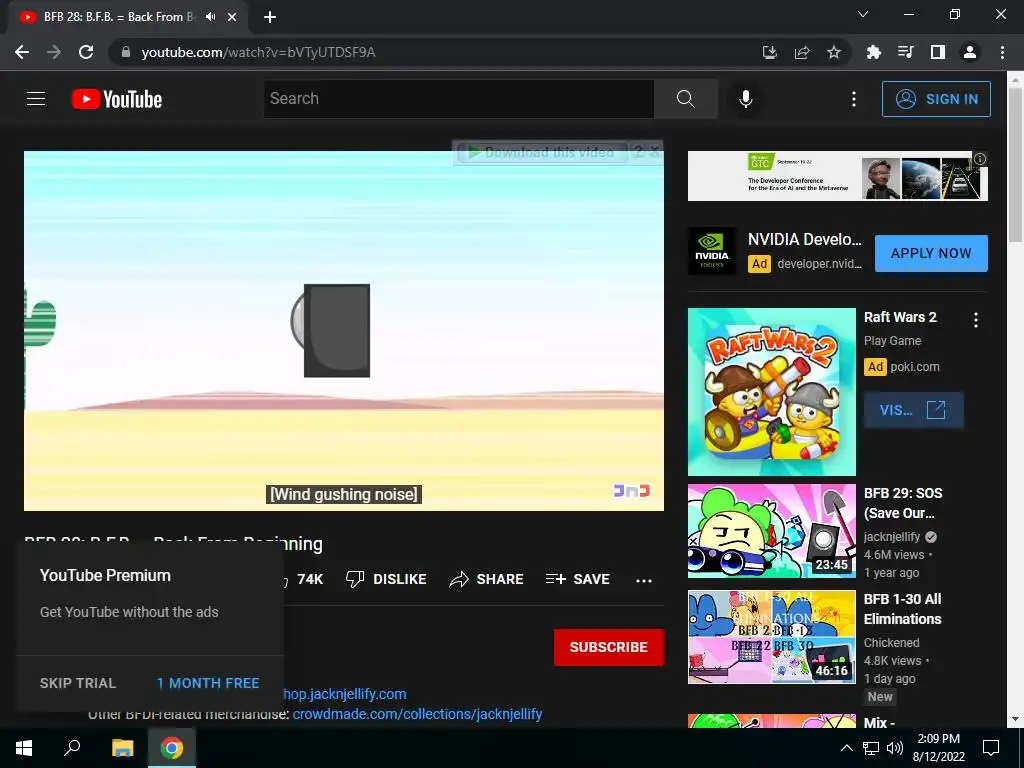1024x768 pixels.
Task: Expand the tab search chevron
Action: [863, 14]
